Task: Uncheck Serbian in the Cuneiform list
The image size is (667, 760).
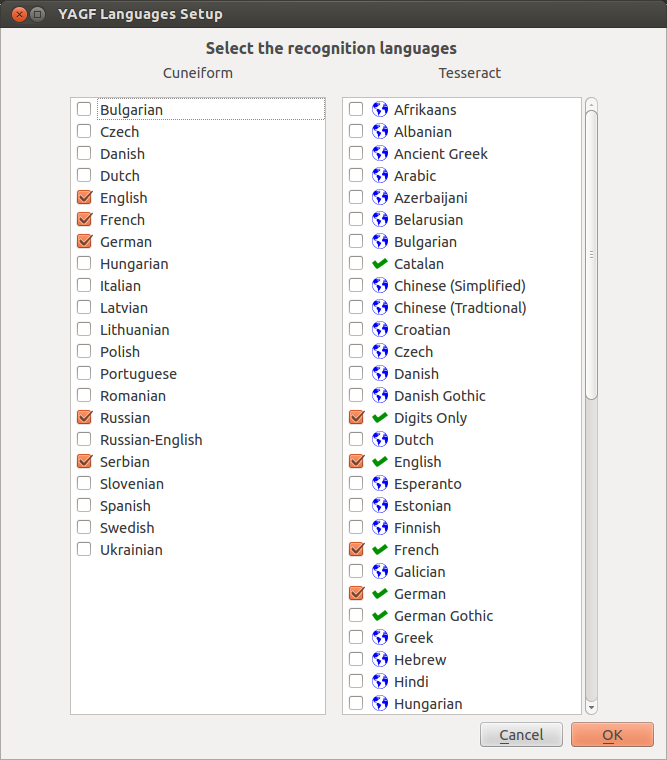Action: (x=84, y=462)
